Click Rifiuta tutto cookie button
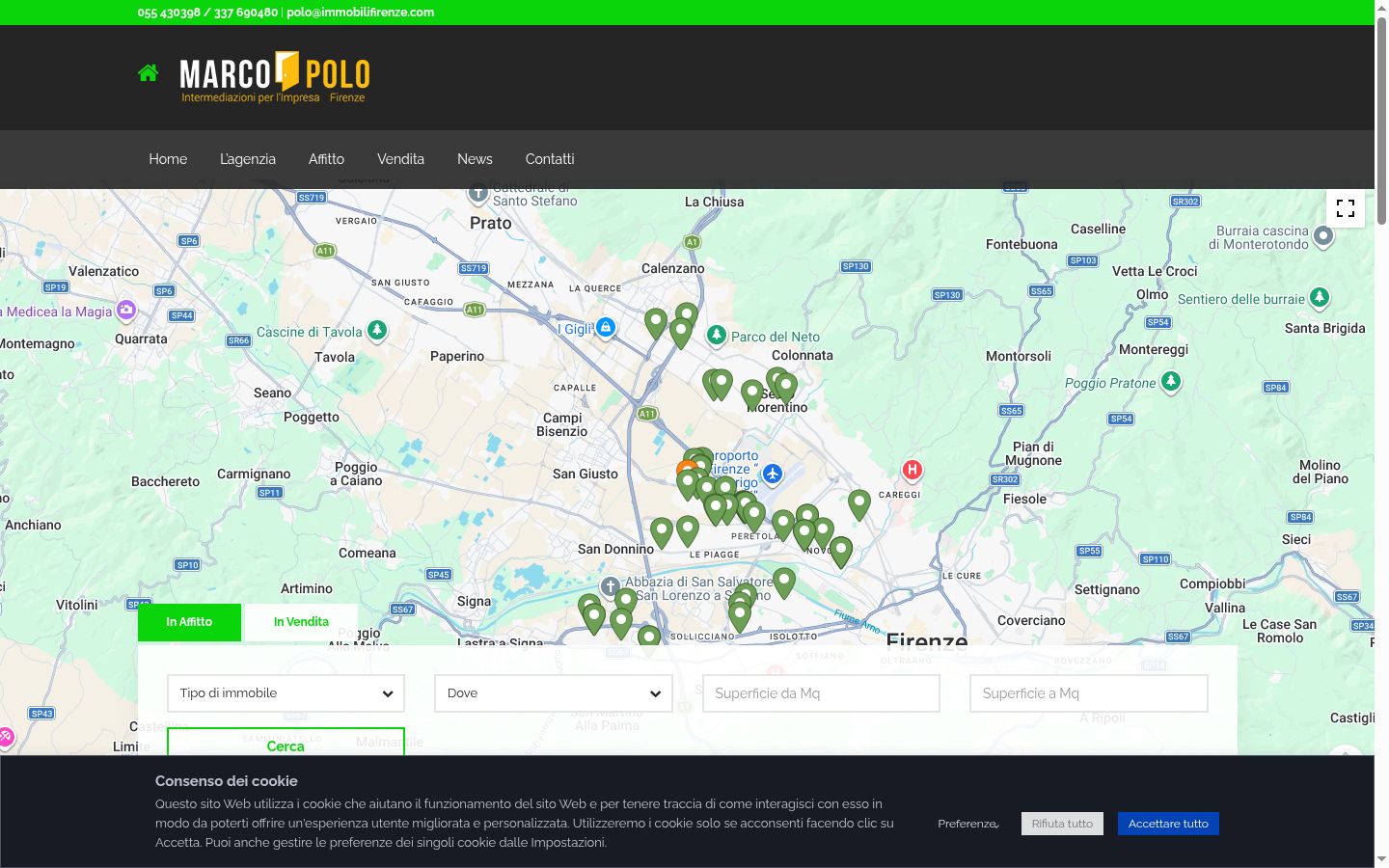 1062,824
